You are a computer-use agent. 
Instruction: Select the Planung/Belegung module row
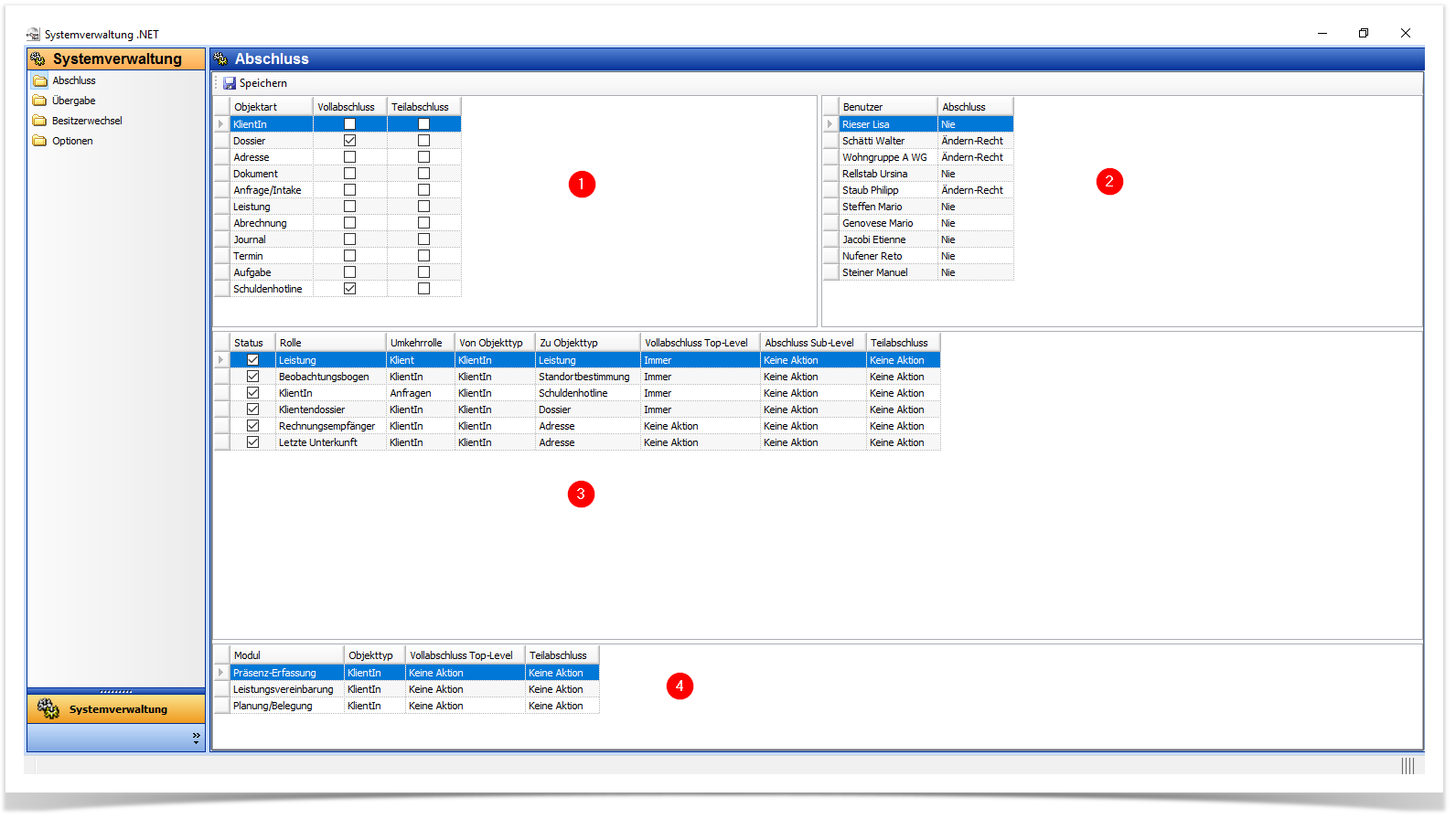(406, 706)
